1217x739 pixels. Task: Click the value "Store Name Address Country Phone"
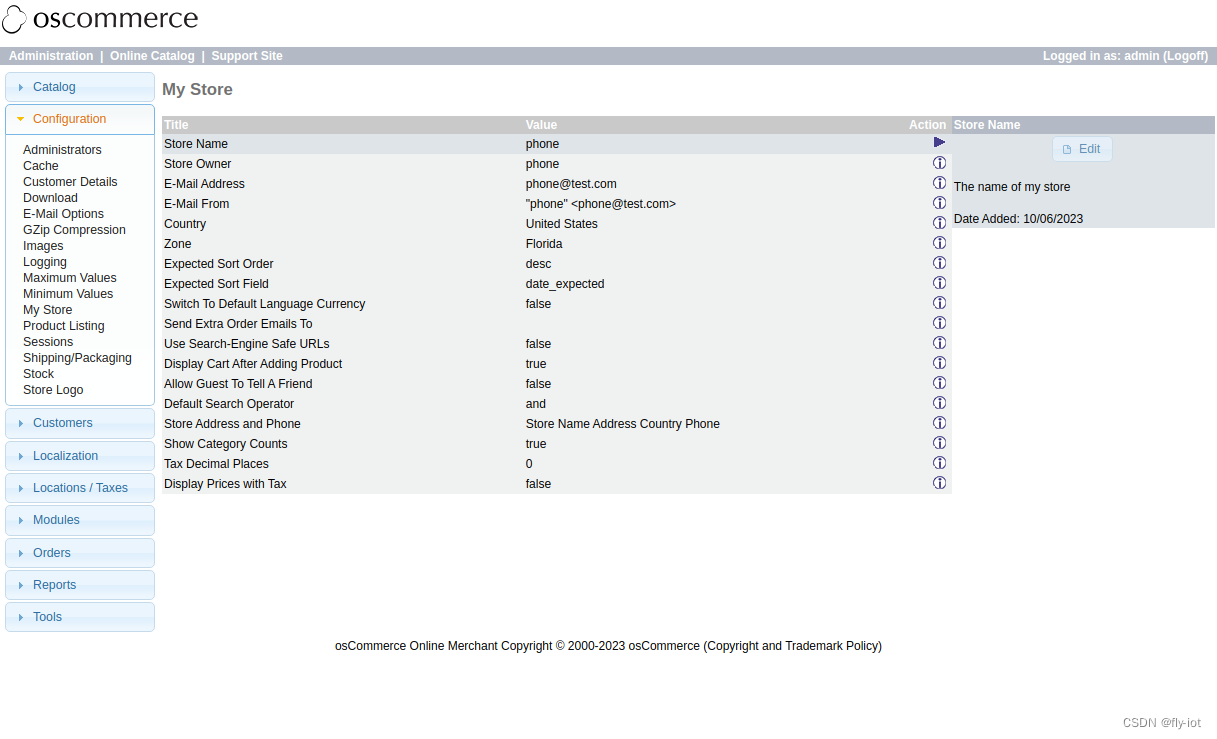623,424
